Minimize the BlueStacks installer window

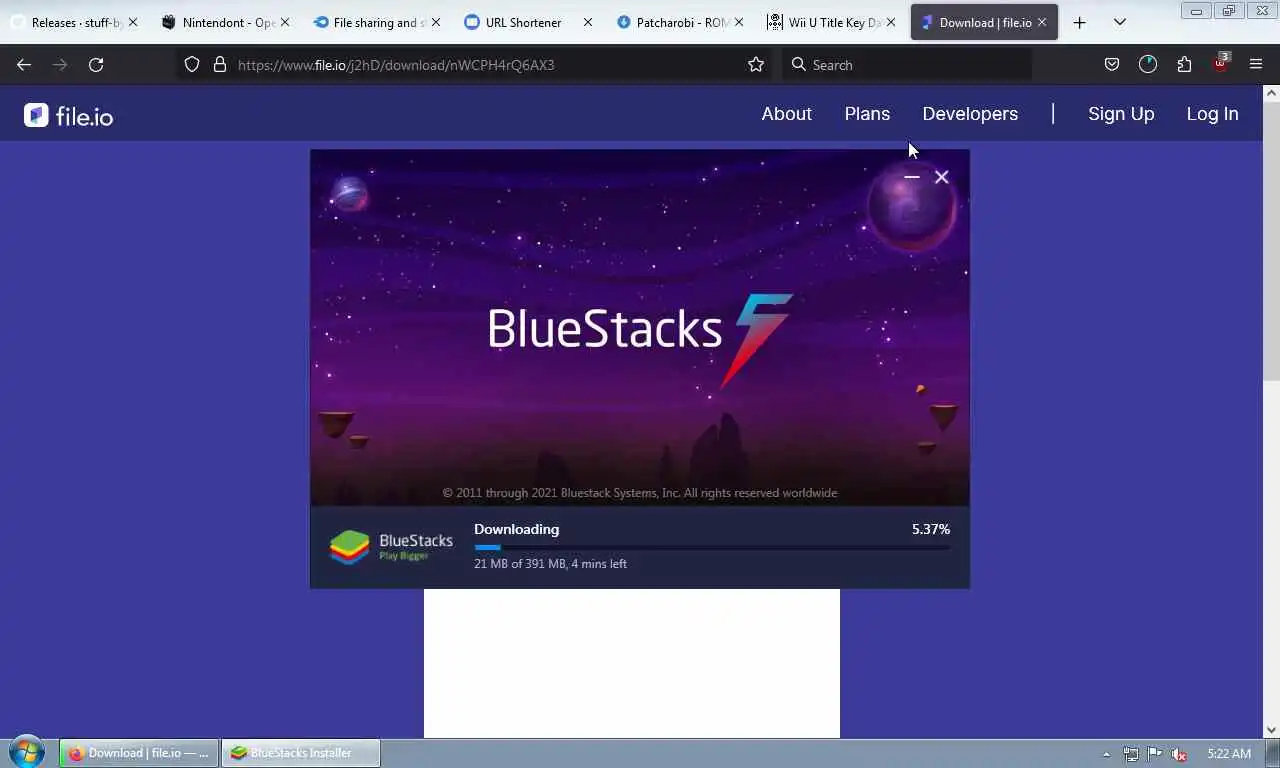[911, 177]
